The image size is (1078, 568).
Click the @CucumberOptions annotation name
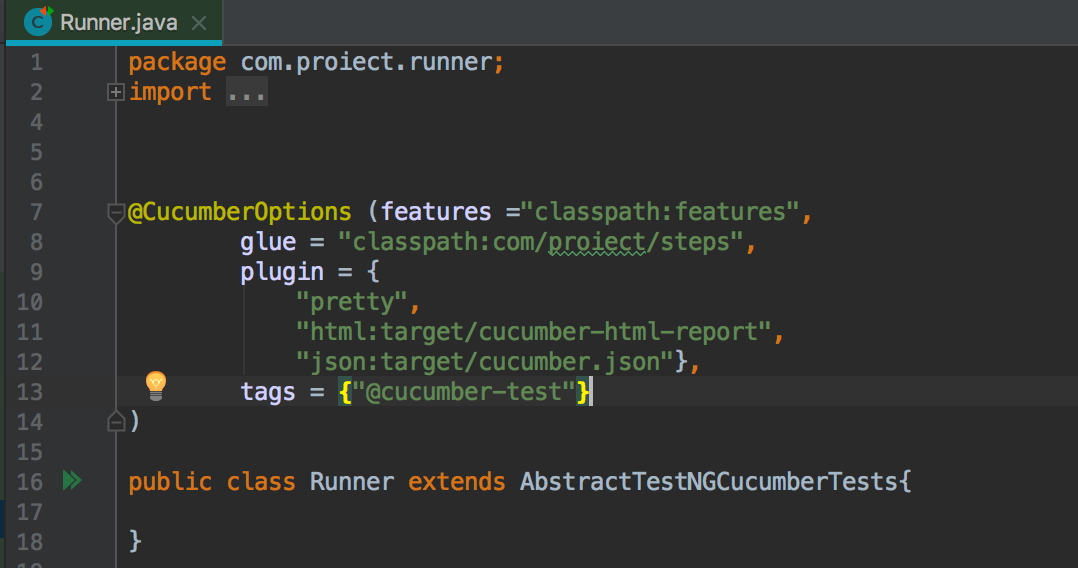(x=240, y=212)
